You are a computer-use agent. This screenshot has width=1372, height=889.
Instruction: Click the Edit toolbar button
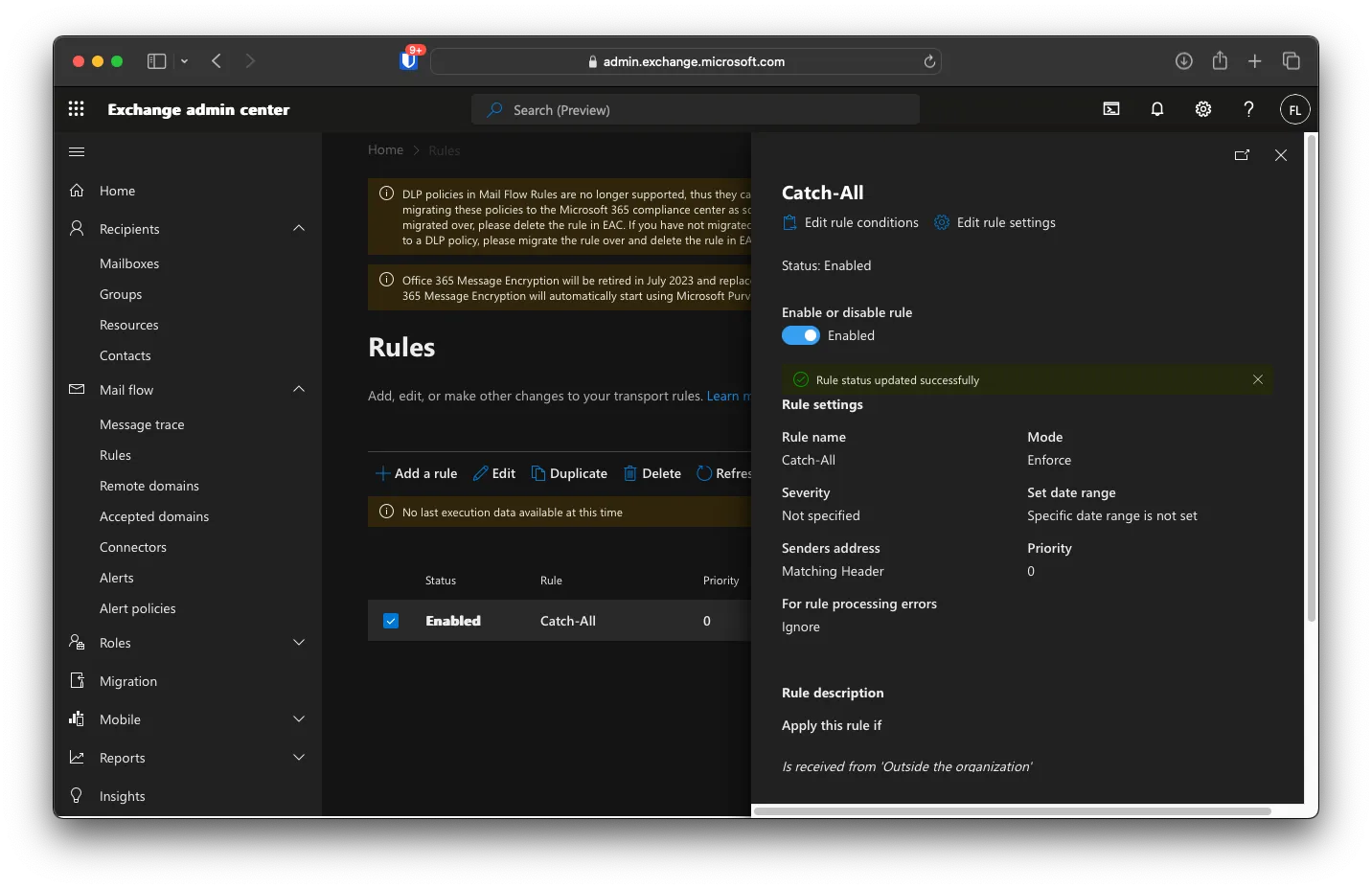tap(494, 473)
